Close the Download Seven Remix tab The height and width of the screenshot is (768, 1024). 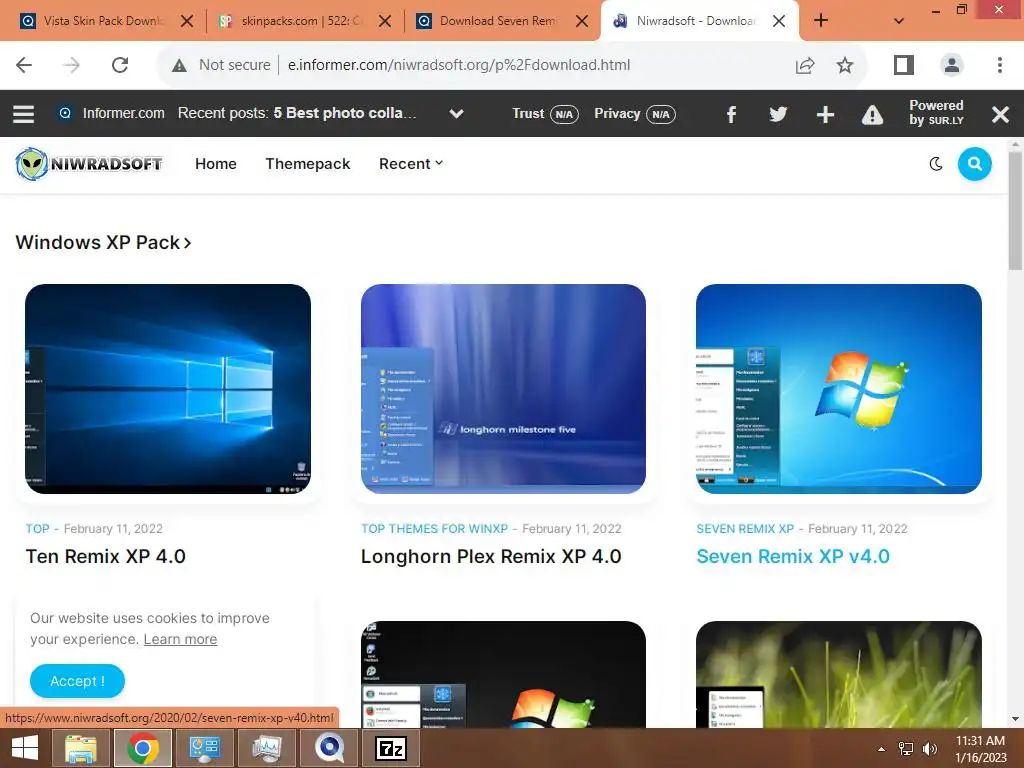pyautogui.click(x=582, y=21)
